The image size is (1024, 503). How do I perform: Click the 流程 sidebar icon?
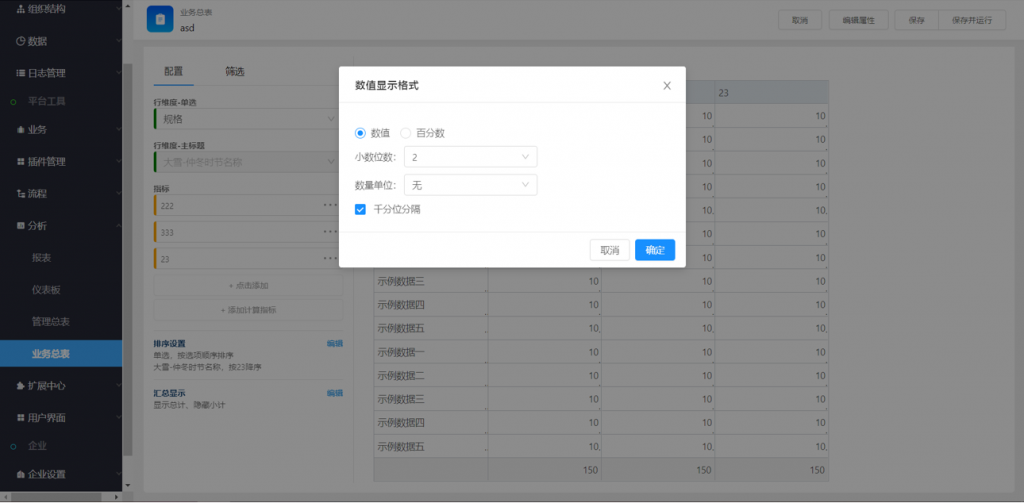click(x=20, y=193)
